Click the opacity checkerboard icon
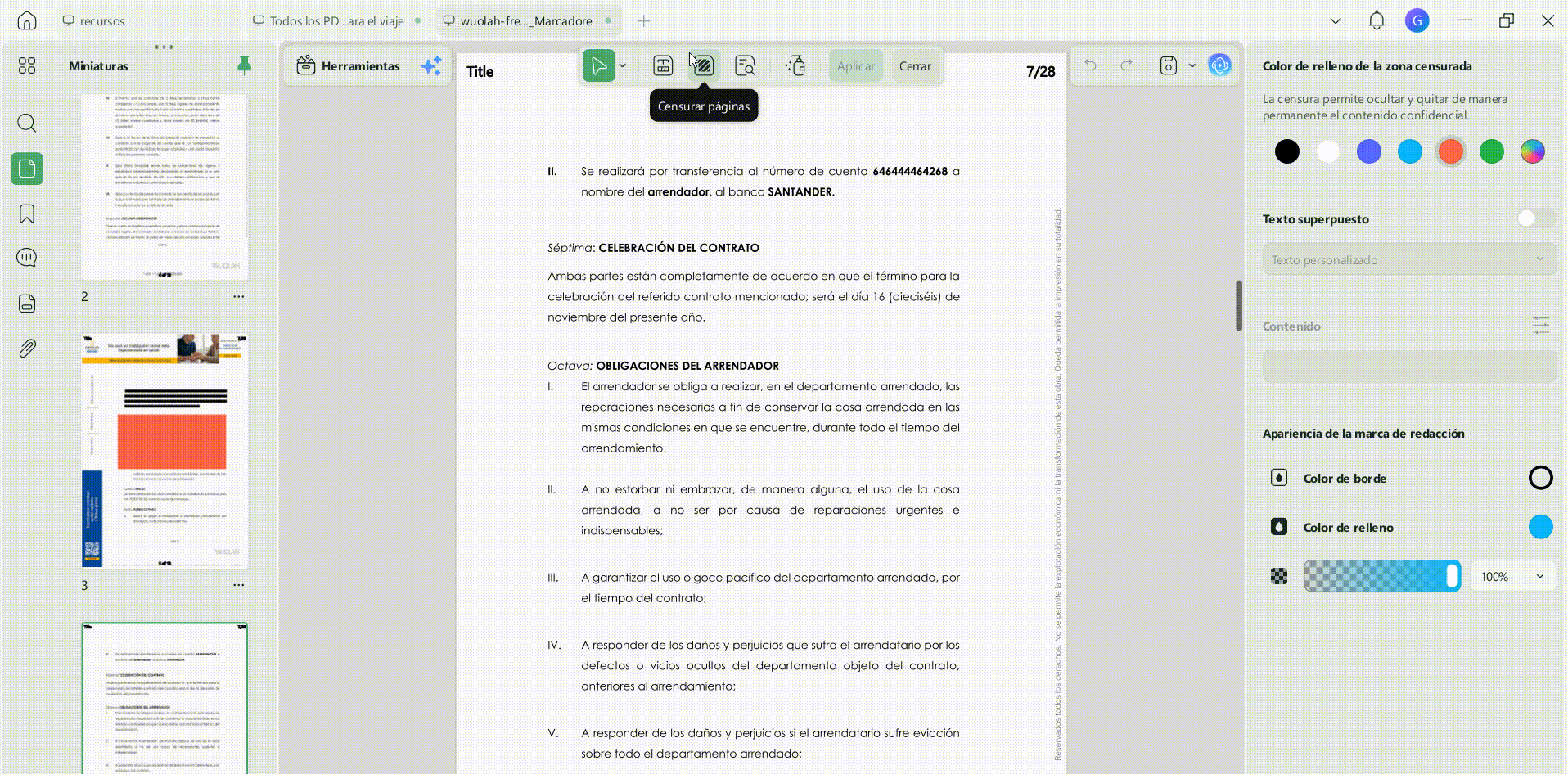Viewport: 1568px width, 774px height. (x=1279, y=576)
